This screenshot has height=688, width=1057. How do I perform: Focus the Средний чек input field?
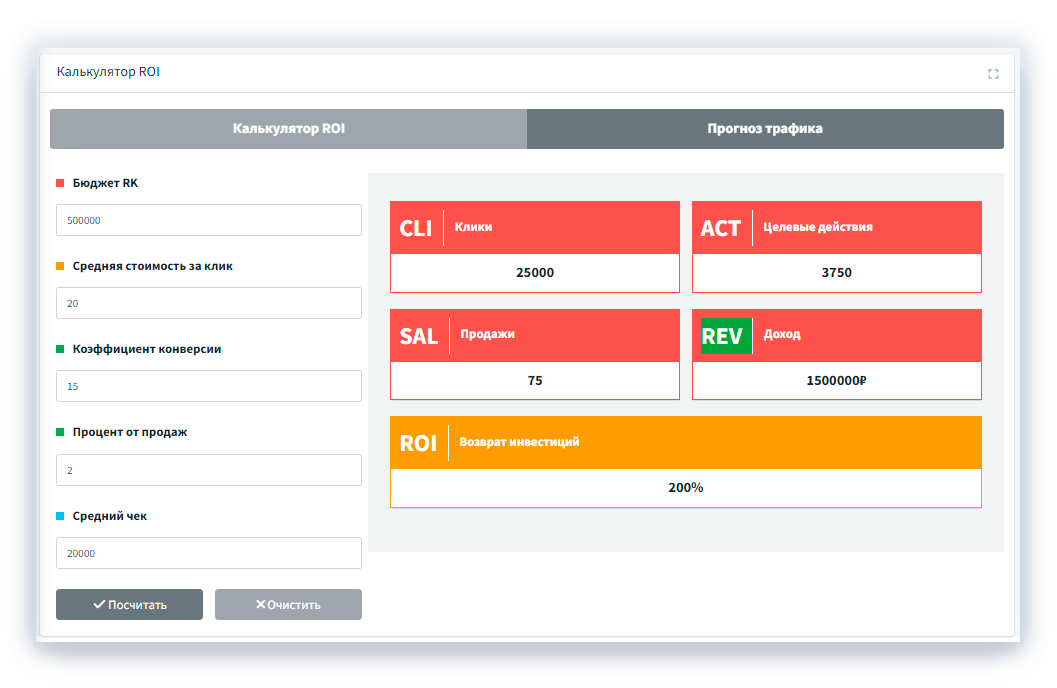point(208,553)
